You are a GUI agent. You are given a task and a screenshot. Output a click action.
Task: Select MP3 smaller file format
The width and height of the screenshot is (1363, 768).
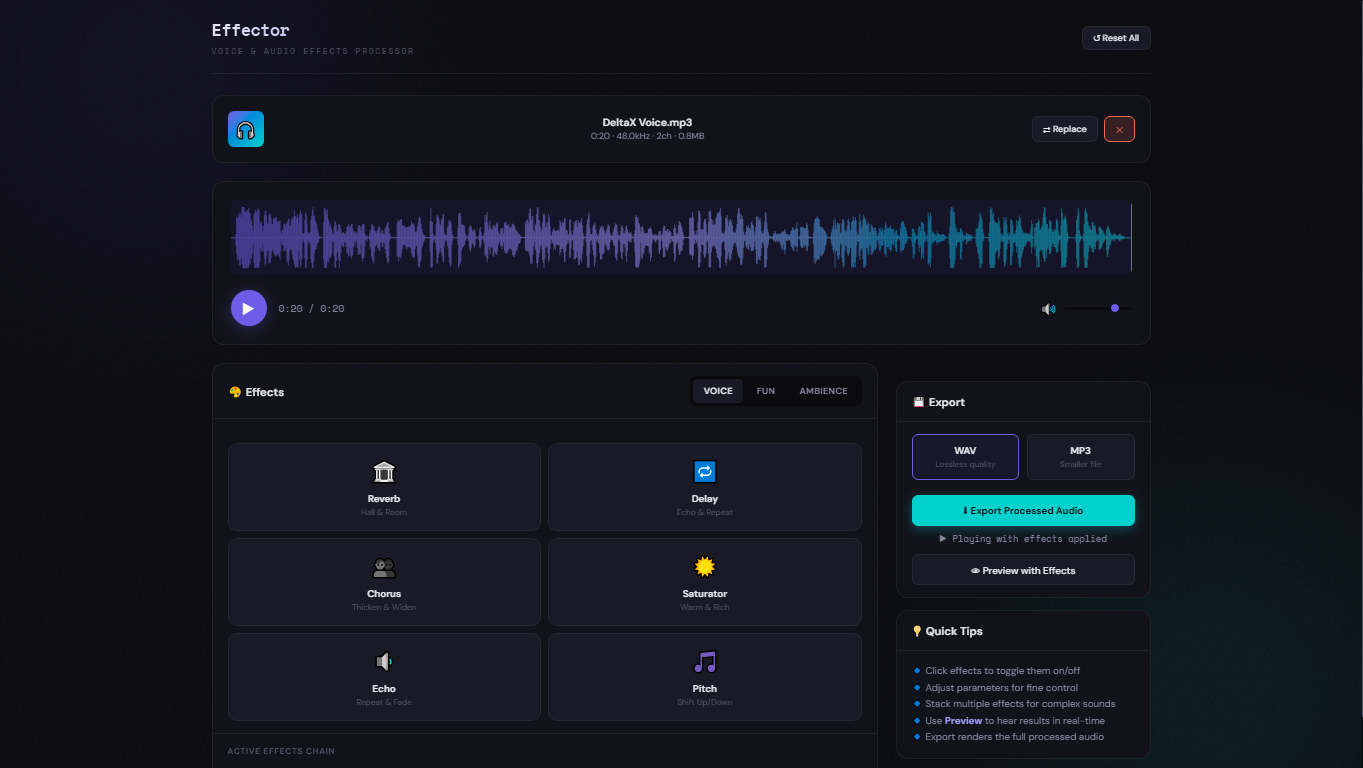(x=1080, y=456)
